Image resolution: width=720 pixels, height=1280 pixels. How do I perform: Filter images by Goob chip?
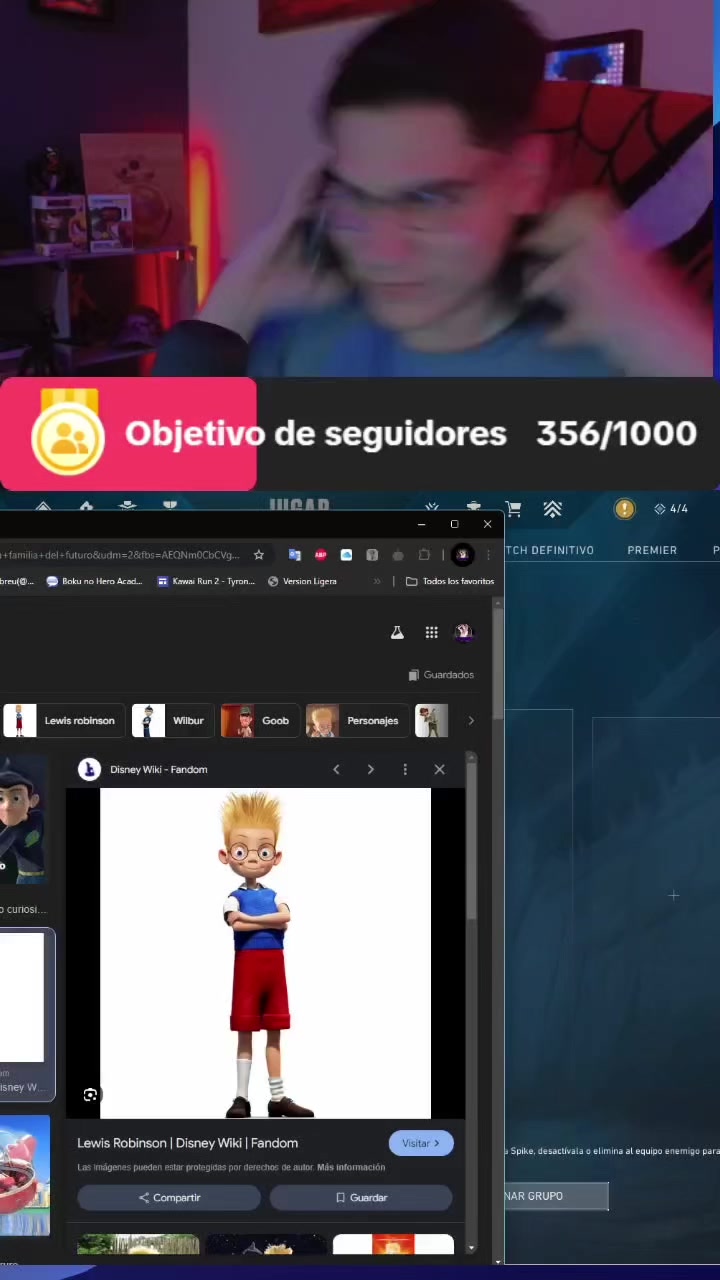pos(257,720)
